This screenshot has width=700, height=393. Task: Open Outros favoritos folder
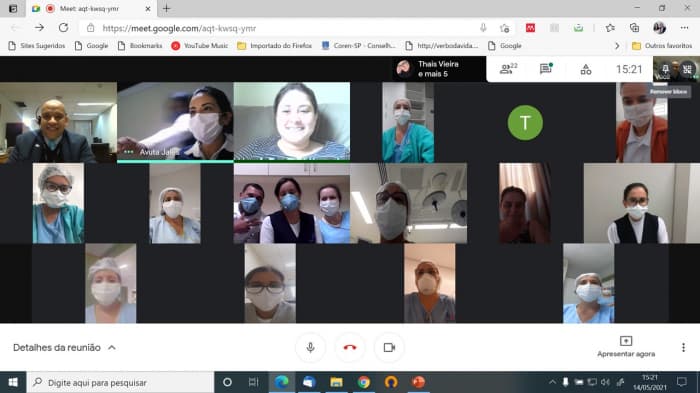click(x=662, y=46)
